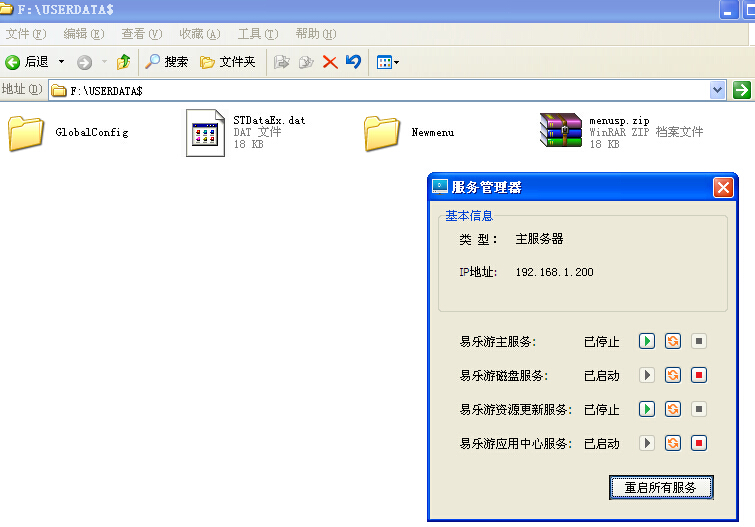Minimize the F:\USERDATA$ Explorer window
This screenshot has height=527, width=755.
coord(729,10)
